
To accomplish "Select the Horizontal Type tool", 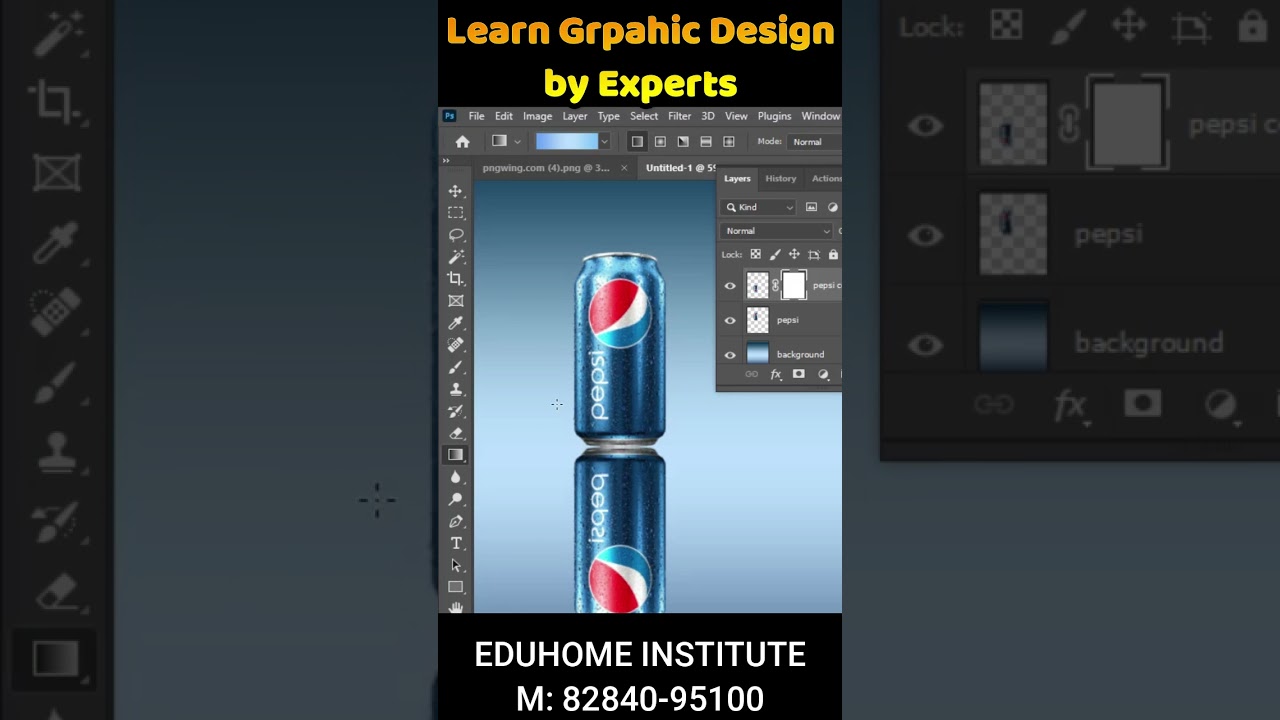I will pos(455,543).
